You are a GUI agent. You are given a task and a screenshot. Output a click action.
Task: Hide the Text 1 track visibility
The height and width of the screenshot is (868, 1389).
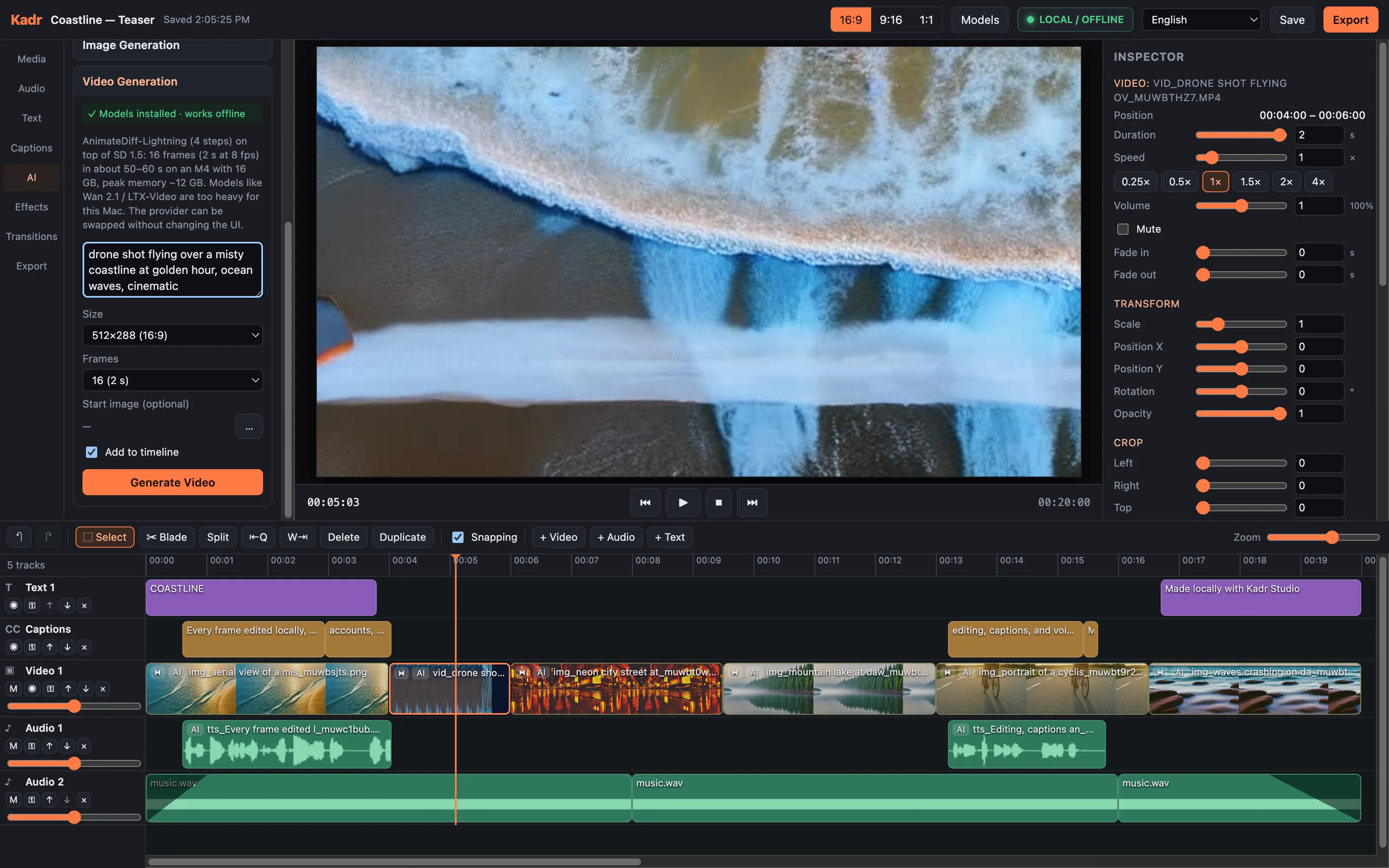pos(14,605)
